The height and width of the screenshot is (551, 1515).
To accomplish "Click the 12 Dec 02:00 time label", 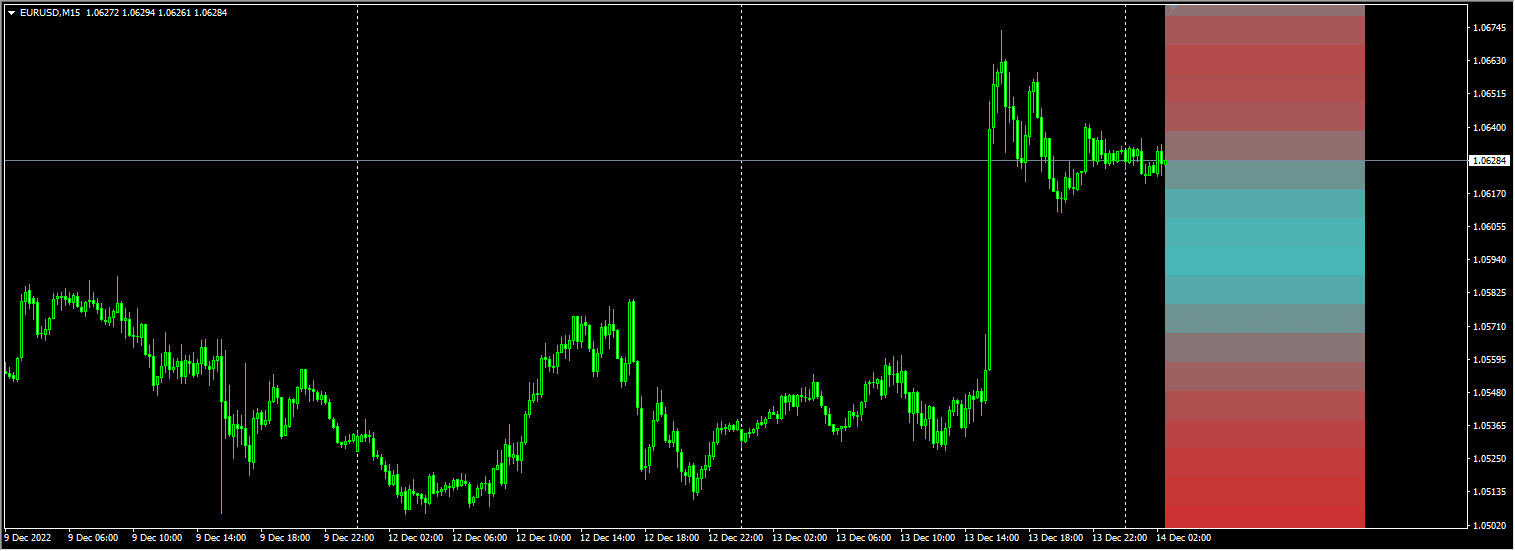I will click(x=415, y=538).
